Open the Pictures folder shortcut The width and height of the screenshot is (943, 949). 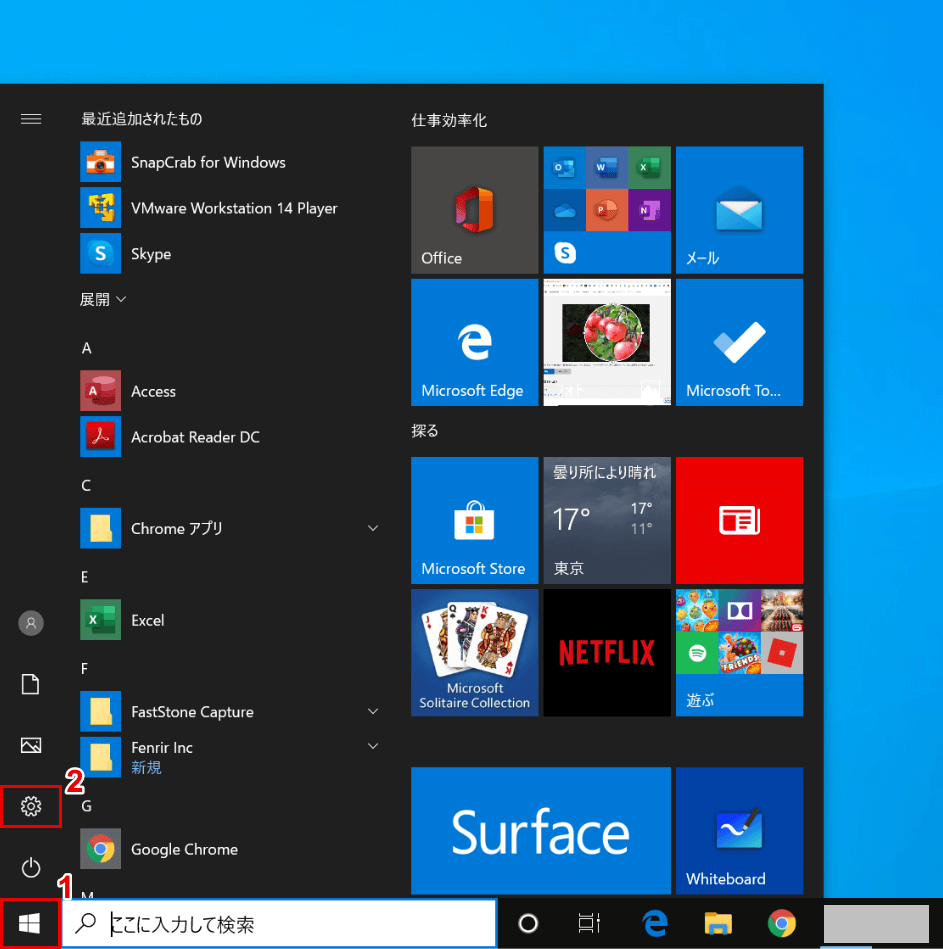coord(31,745)
